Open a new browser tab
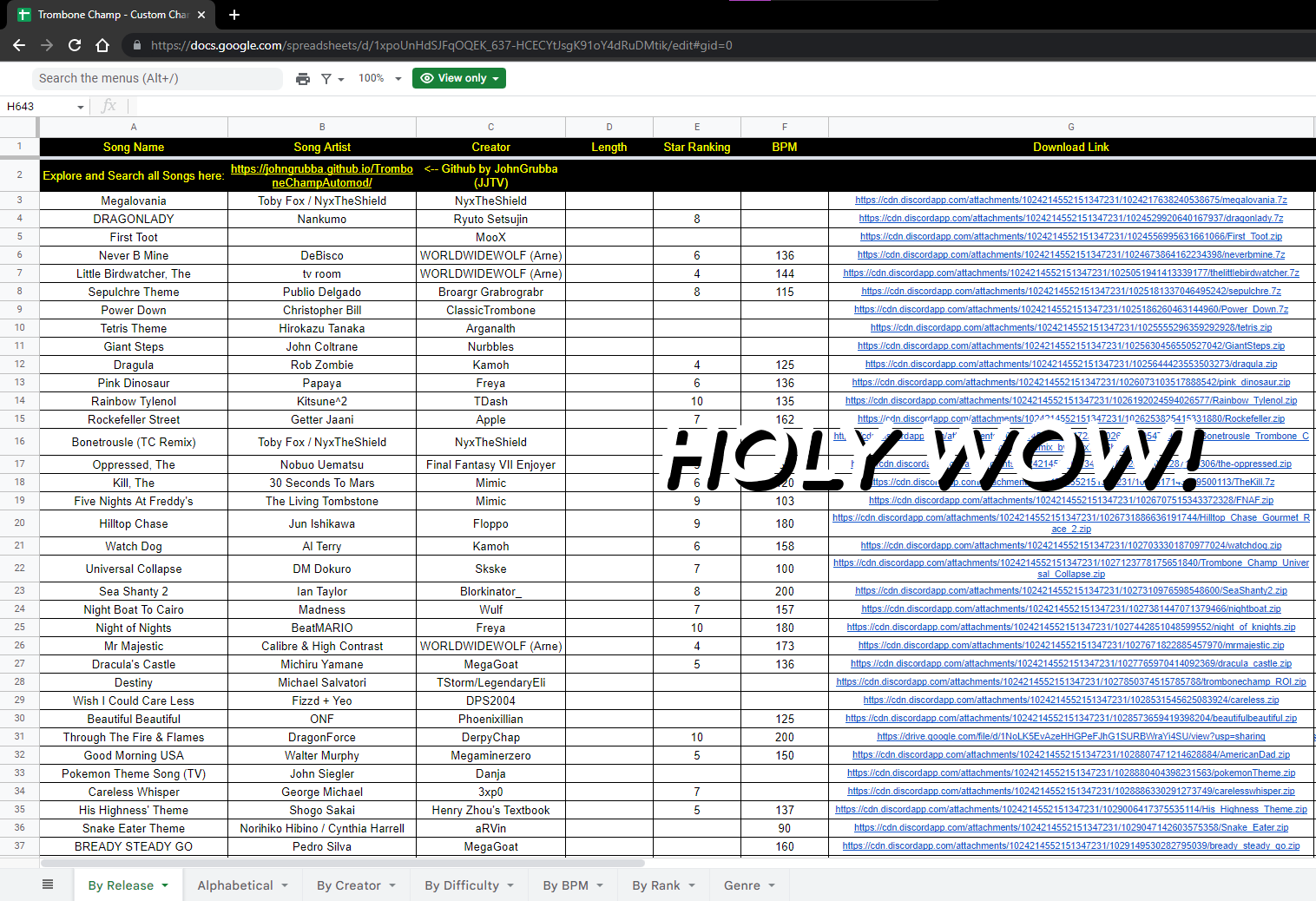Viewport: 1316px width, 901px height. pos(234,15)
